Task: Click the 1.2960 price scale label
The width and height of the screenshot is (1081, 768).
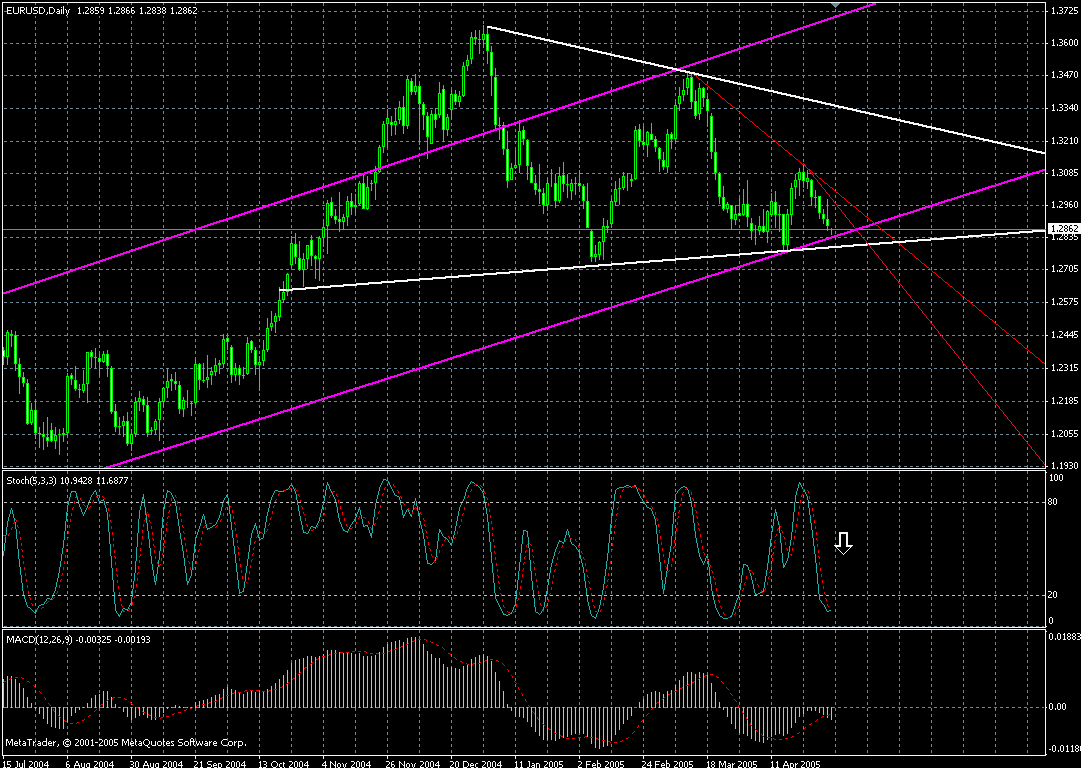Action: pos(1062,205)
